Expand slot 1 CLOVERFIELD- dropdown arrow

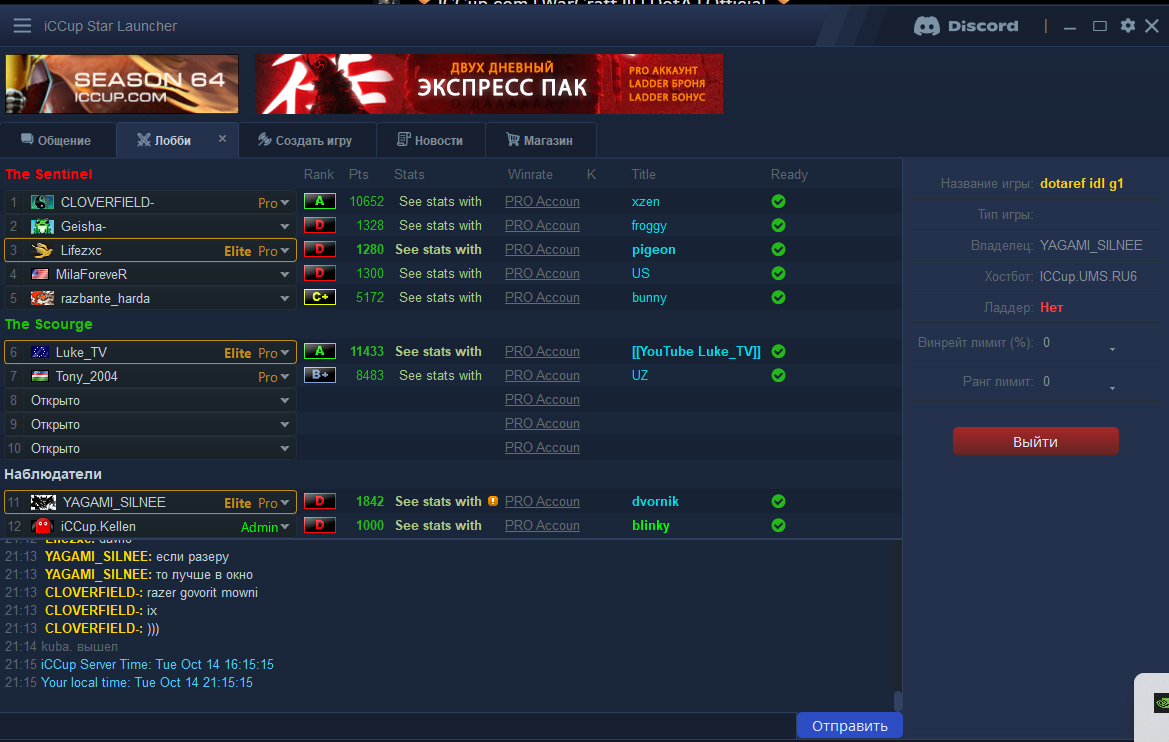(x=285, y=203)
